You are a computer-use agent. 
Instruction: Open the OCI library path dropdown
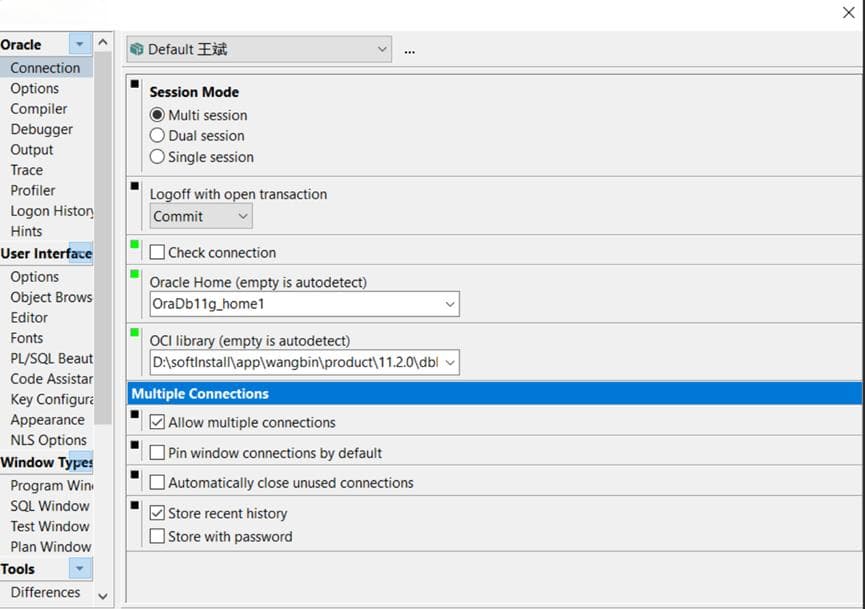[x=450, y=362]
